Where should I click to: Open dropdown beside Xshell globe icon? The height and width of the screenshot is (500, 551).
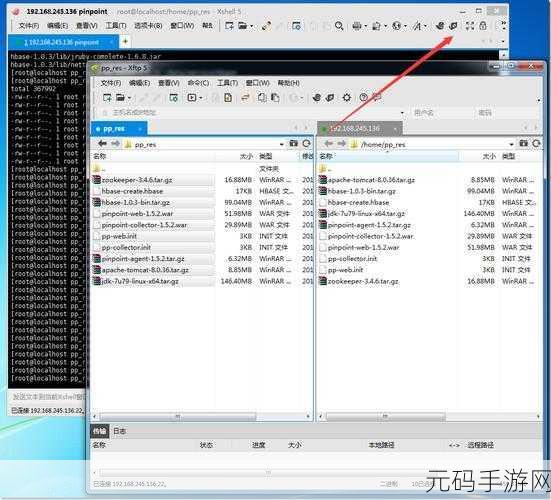[x=405, y=26]
